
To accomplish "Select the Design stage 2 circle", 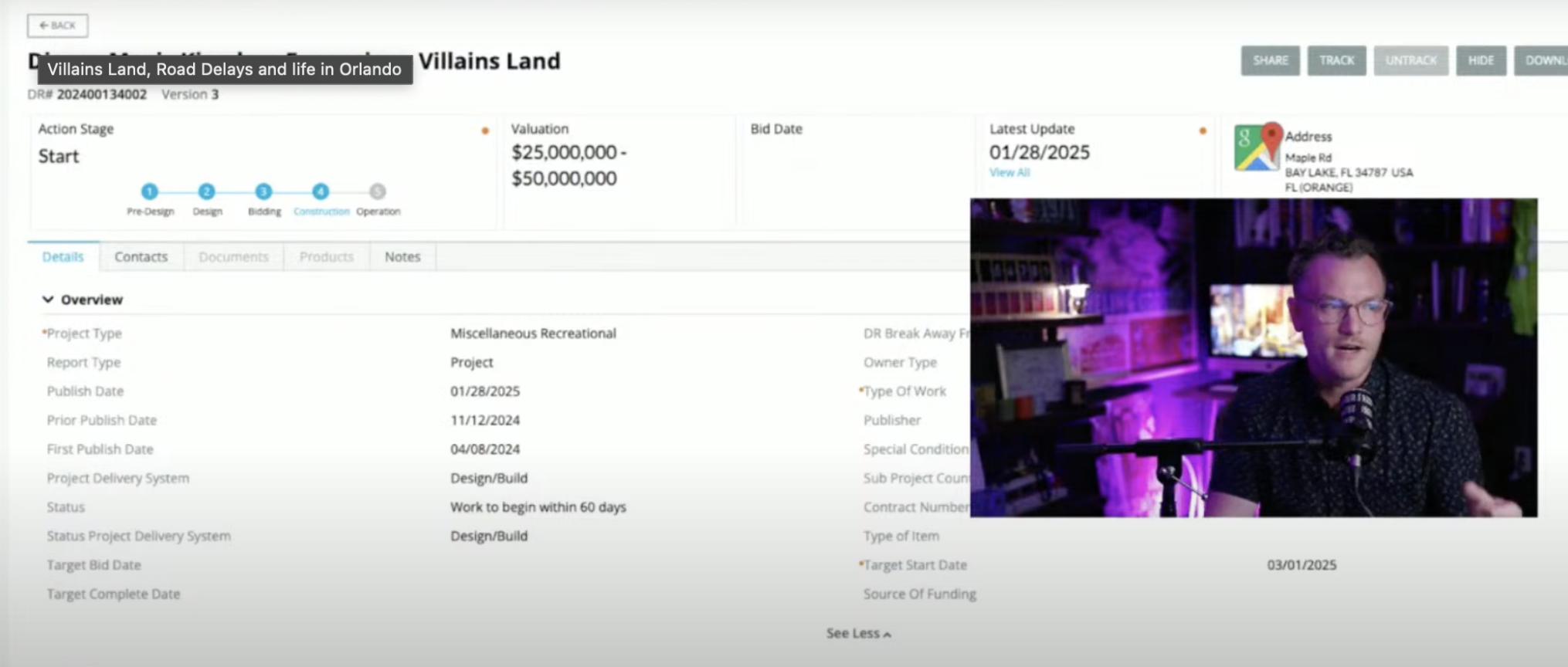I will point(206,191).
